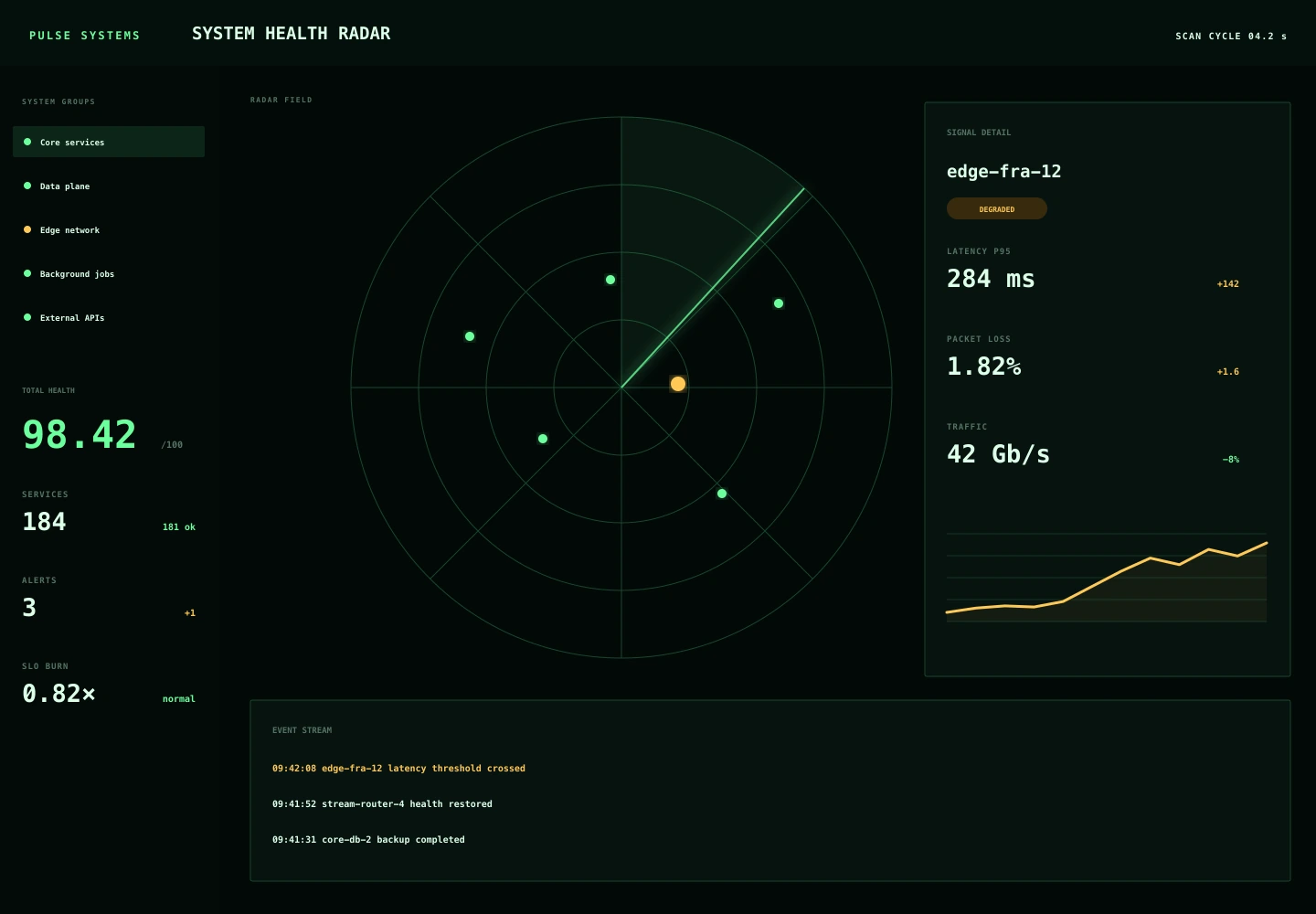Click the amber edge-fra-12 blip on radar

click(678, 384)
